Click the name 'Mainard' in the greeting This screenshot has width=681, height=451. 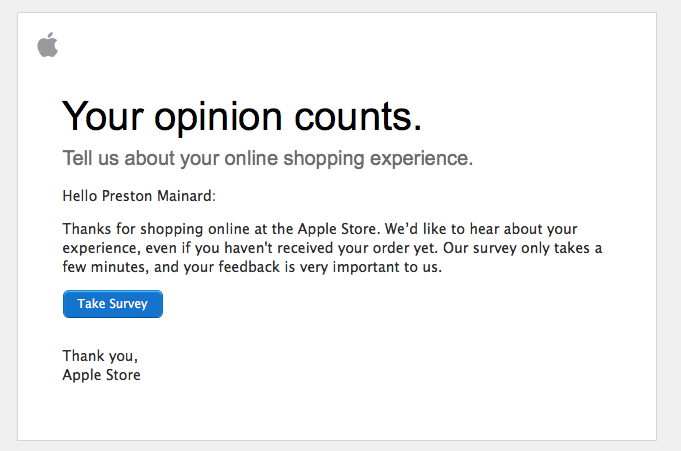coord(184,196)
